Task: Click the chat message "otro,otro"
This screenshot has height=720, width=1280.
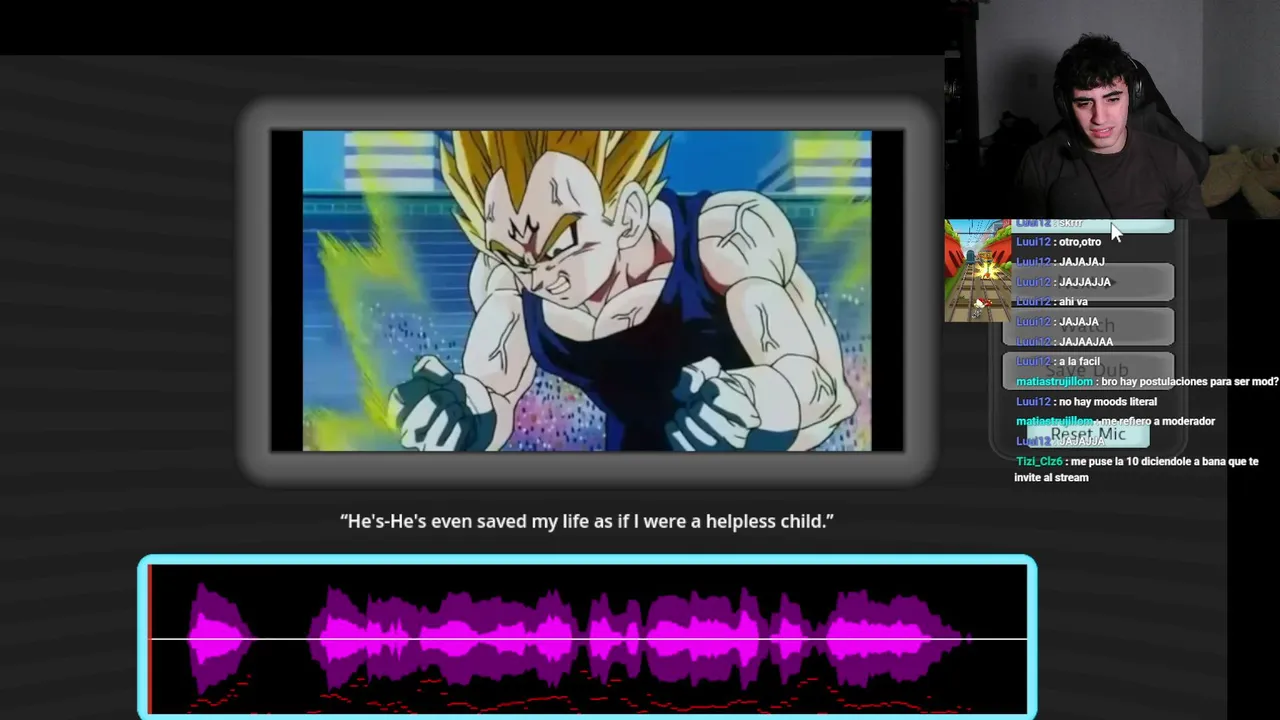Action: [1079, 242]
